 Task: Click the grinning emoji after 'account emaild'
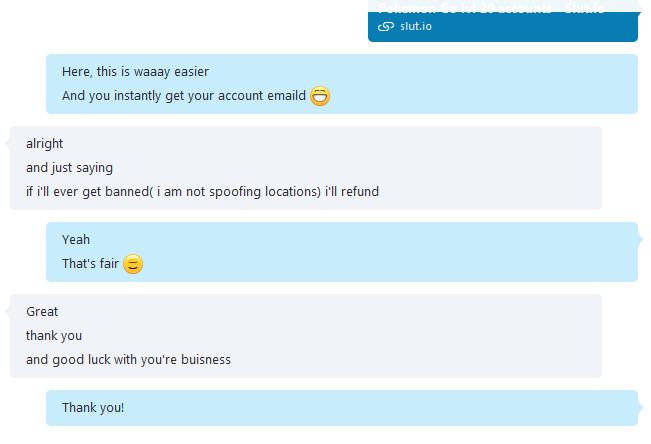pyautogui.click(x=320, y=96)
